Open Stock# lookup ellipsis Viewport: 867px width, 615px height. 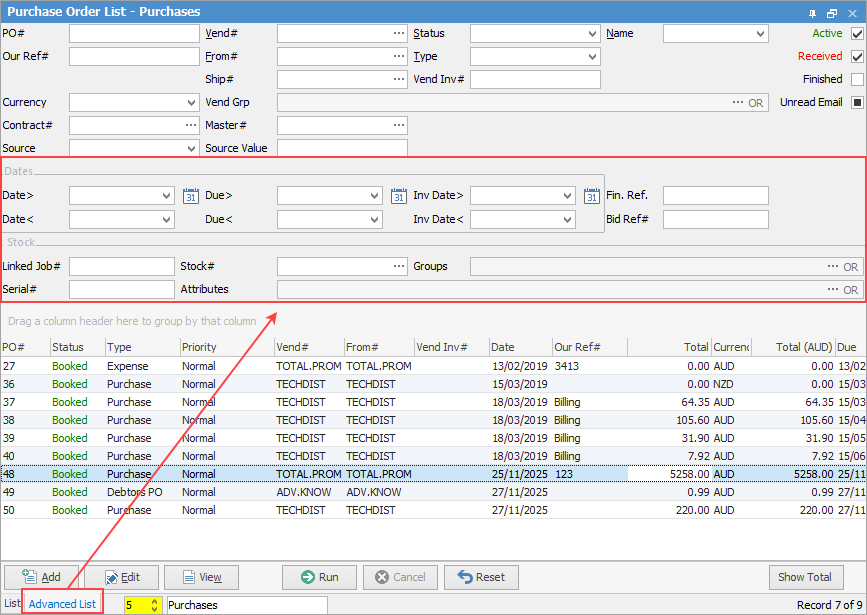coord(399,267)
